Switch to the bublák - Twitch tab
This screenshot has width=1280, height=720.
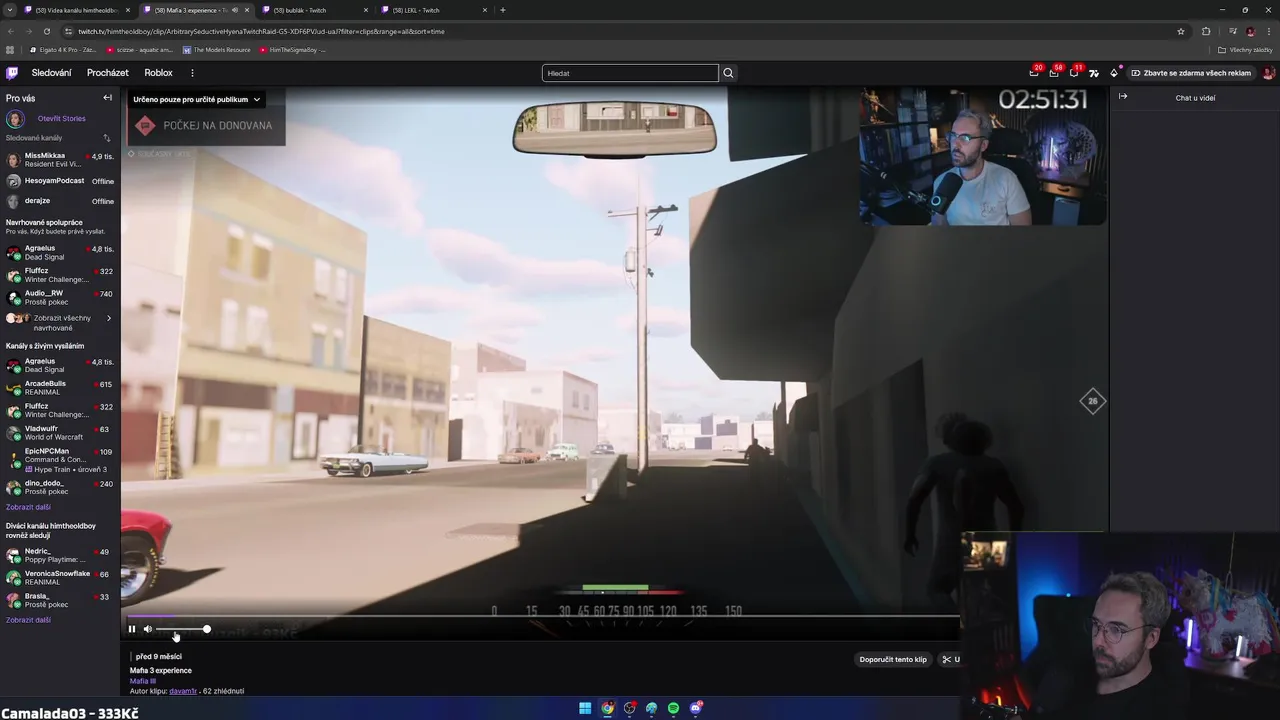[313, 10]
